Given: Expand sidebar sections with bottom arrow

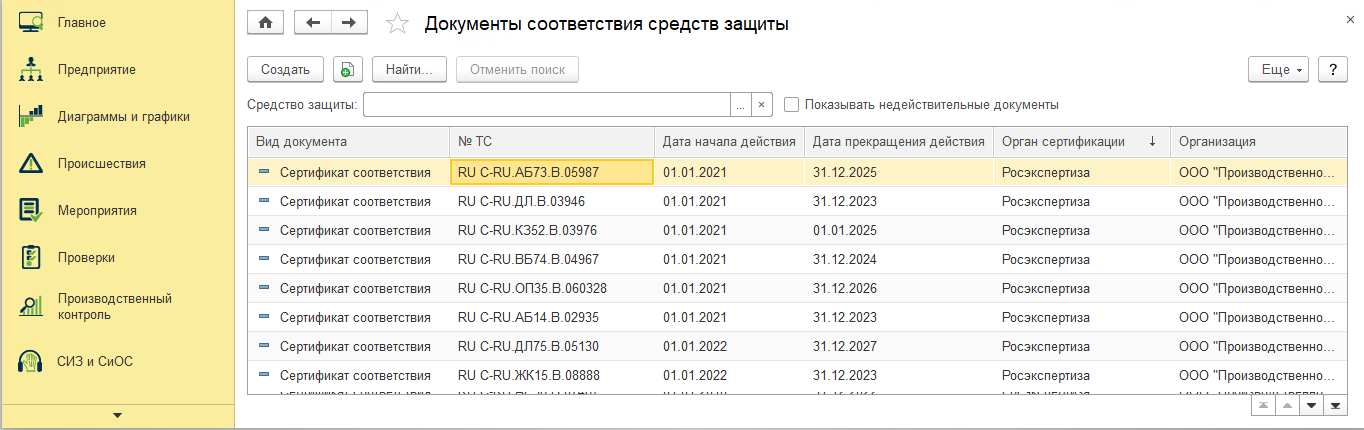Looking at the screenshot, I should click(117, 415).
